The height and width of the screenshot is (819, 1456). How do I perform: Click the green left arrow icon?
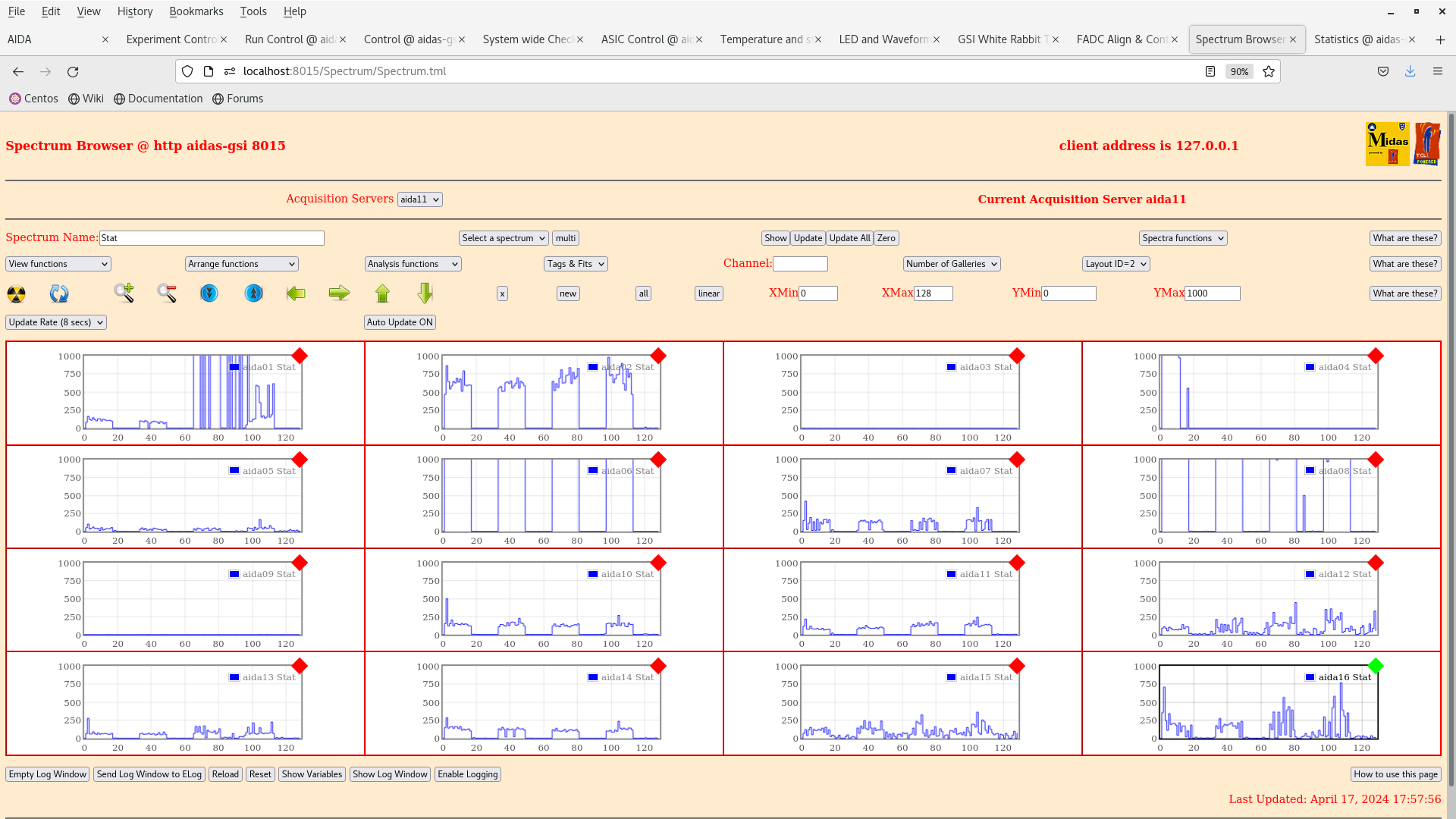pos(296,293)
